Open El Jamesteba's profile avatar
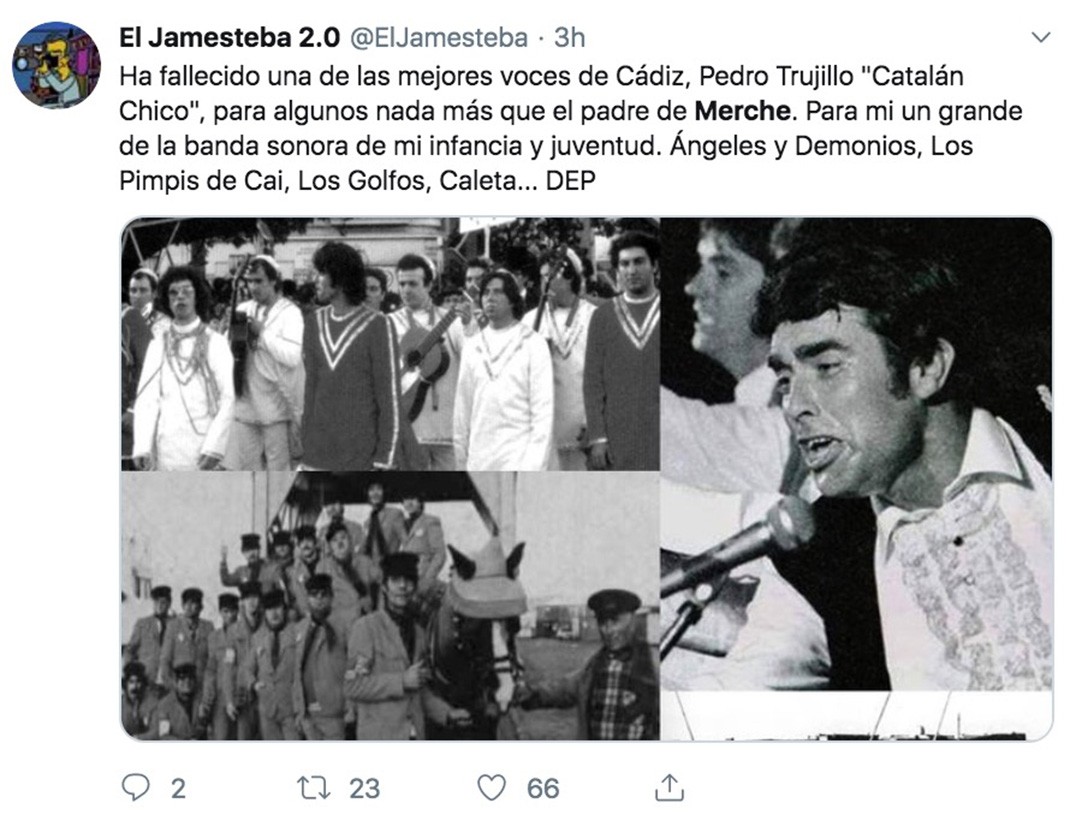This screenshot has height=827, width=1070. click(56, 65)
